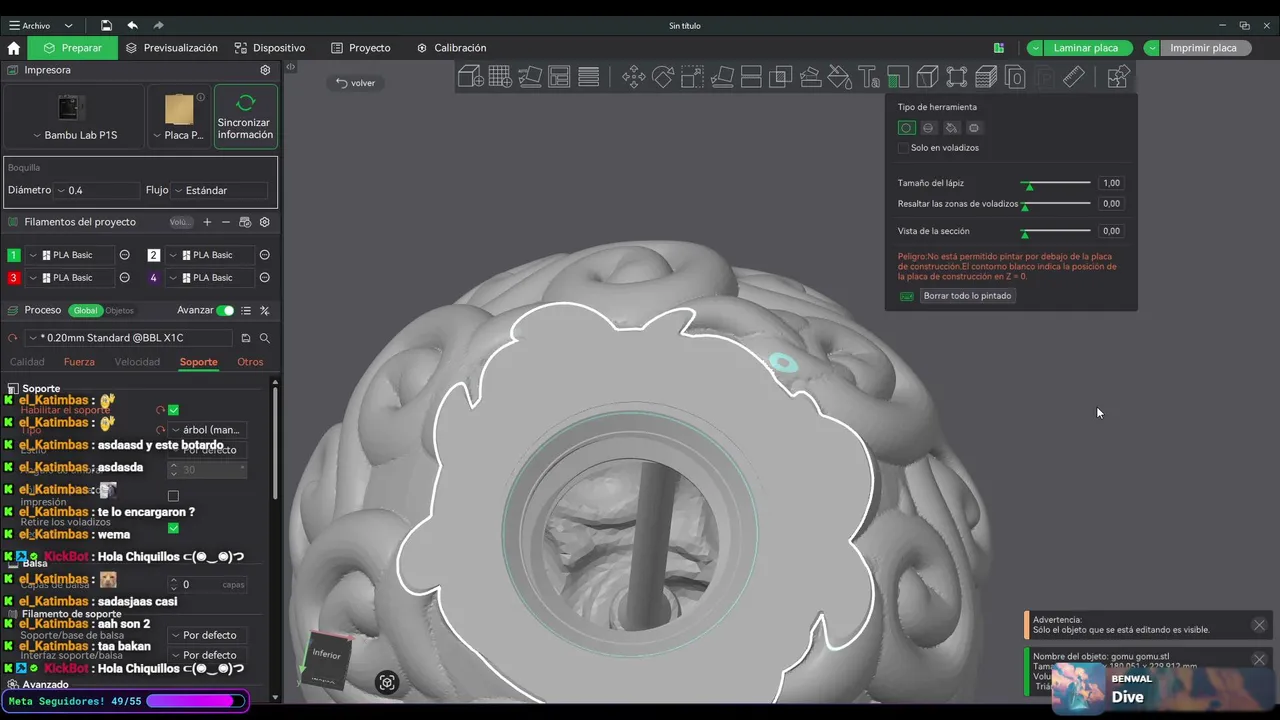Click the save process preset icon
Screen dimensions: 1280x720
coord(246,338)
